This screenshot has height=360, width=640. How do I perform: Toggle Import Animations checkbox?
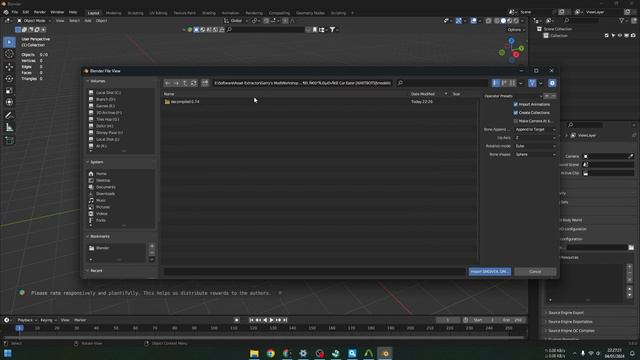[516, 104]
